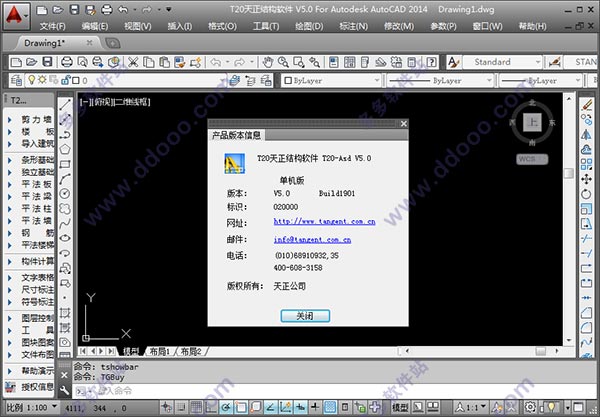Click the info@tangent.com.cn email link
The height and width of the screenshot is (417, 600).
[x=311, y=240]
